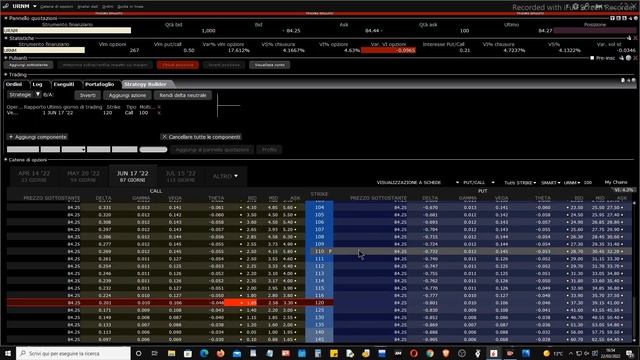640x360 pixels.
Task: Collapse the Statistiche section
Action: [x=6, y=38]
